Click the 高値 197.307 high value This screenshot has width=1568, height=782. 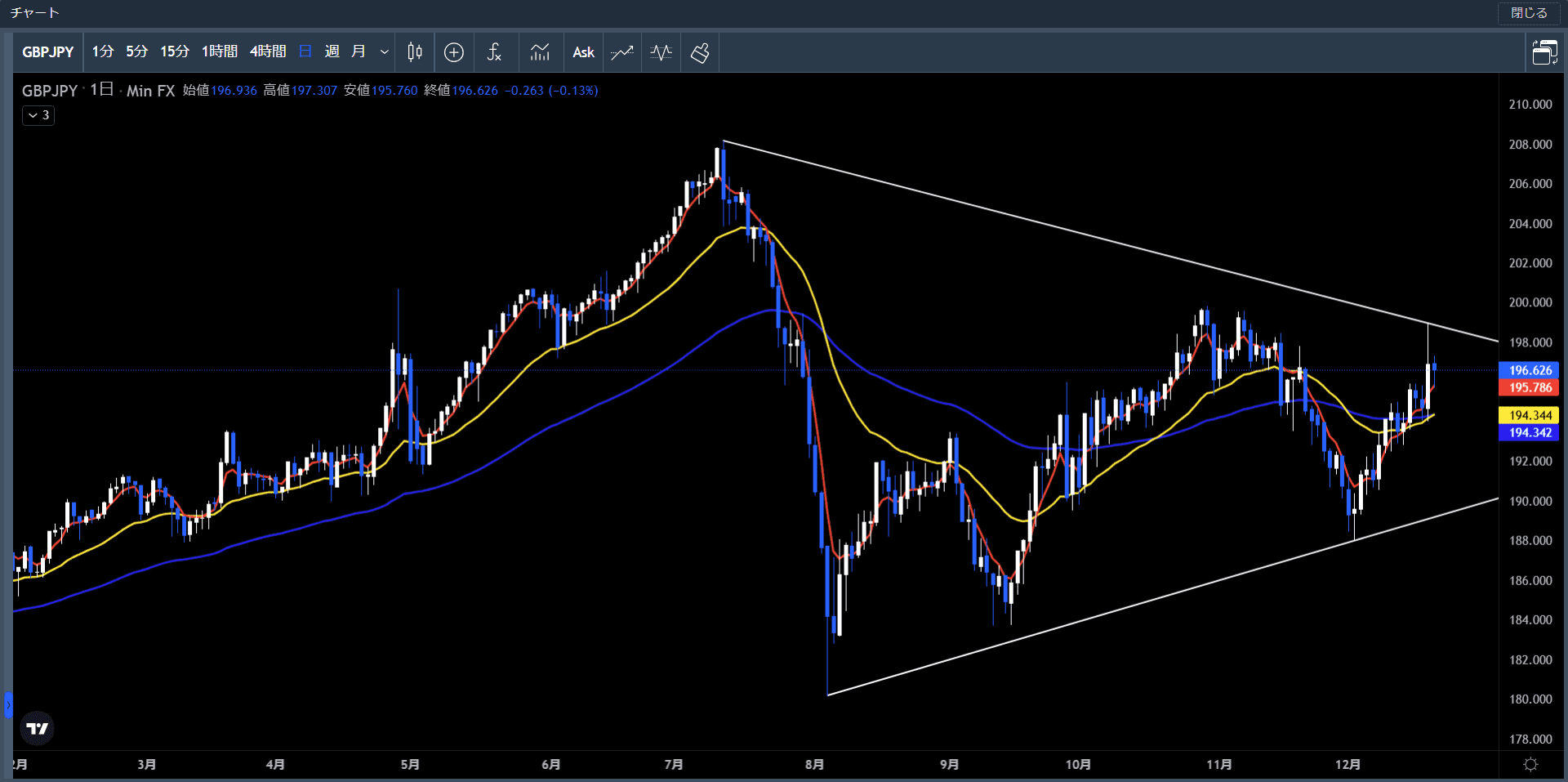click(x=301, y=91)
